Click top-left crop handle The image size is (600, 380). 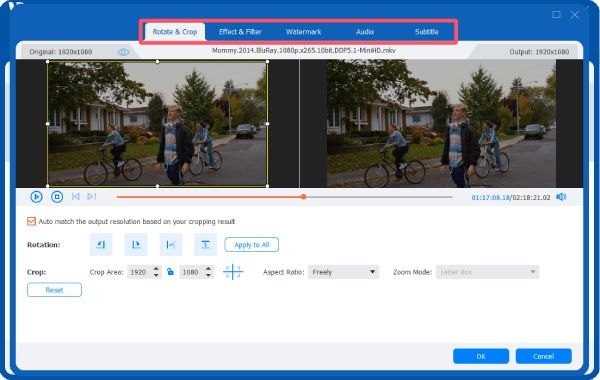47,62
